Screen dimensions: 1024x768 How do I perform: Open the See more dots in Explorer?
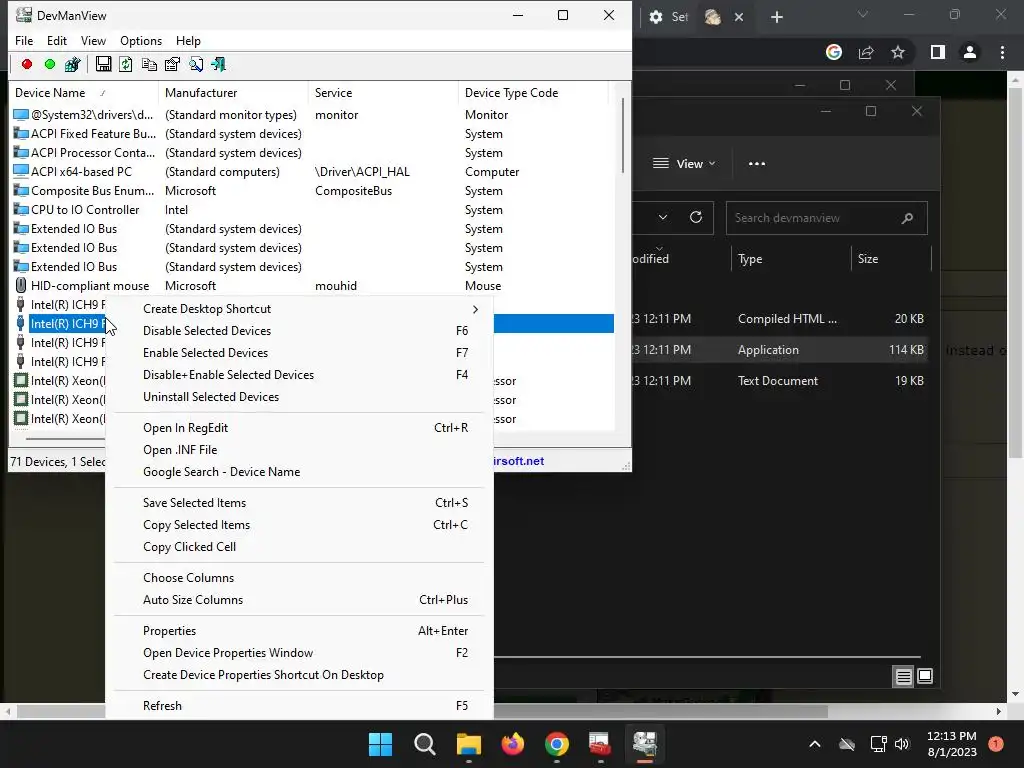(757, 163)
